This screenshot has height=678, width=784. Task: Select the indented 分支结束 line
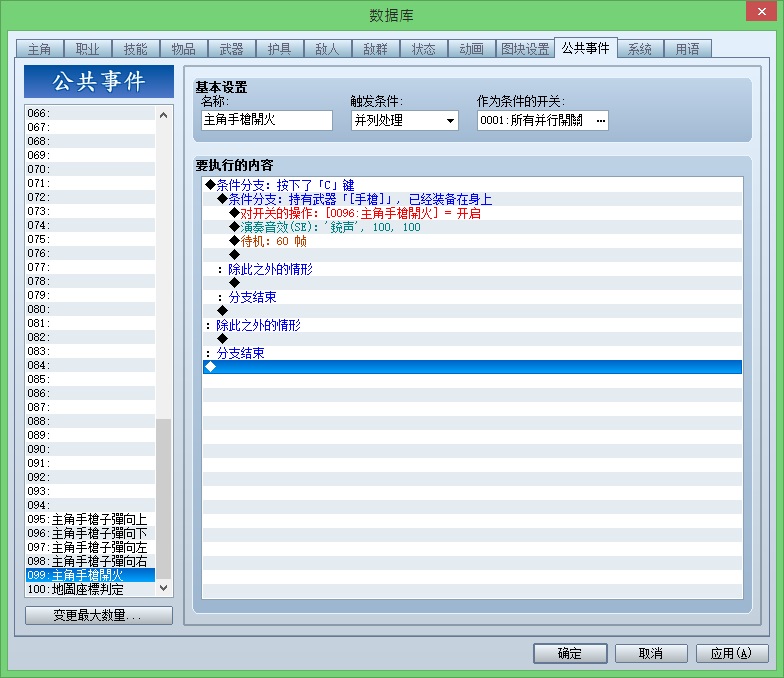(x=472, y=297)
